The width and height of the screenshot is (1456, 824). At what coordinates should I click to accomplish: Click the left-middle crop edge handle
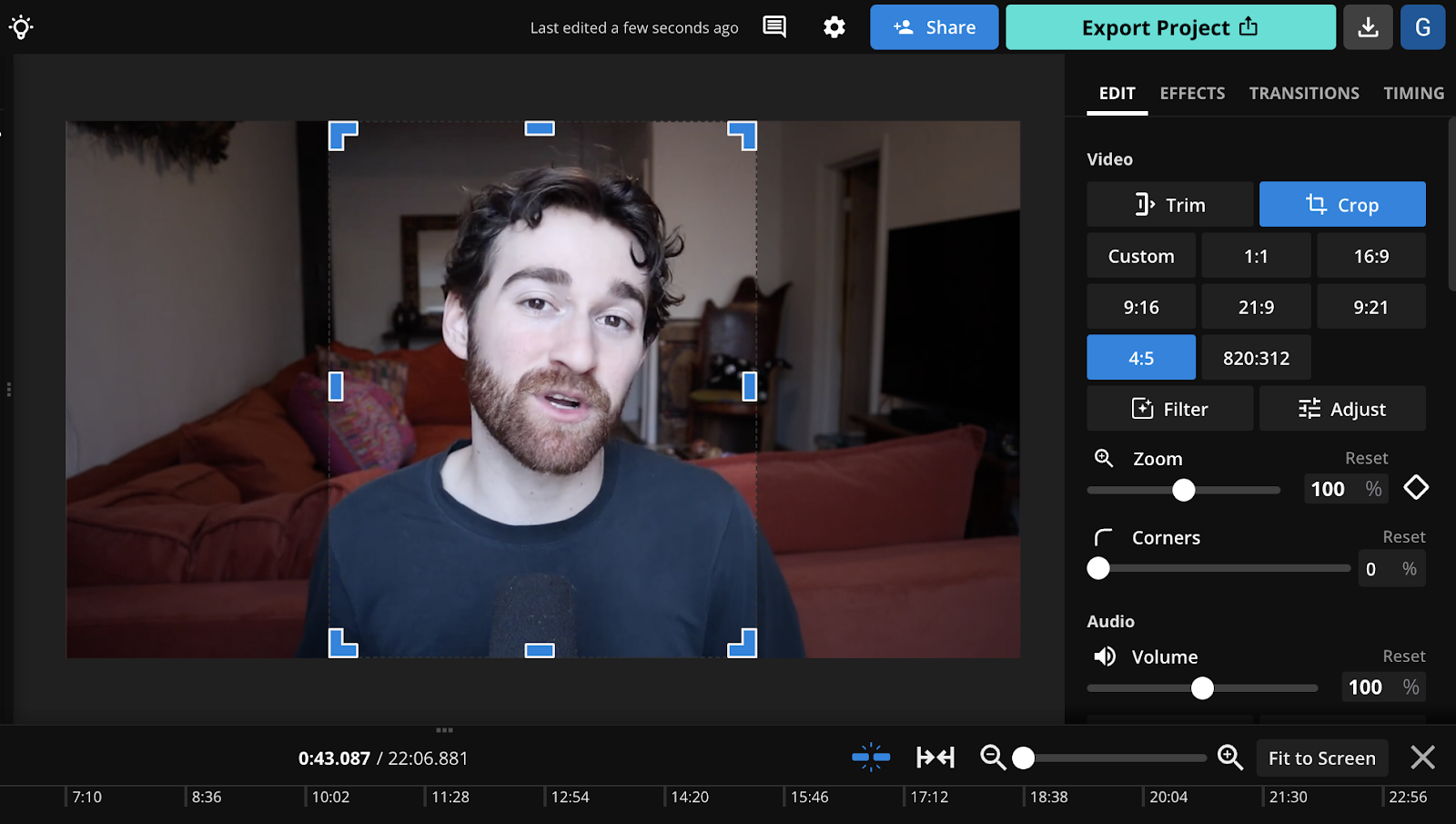336,386
